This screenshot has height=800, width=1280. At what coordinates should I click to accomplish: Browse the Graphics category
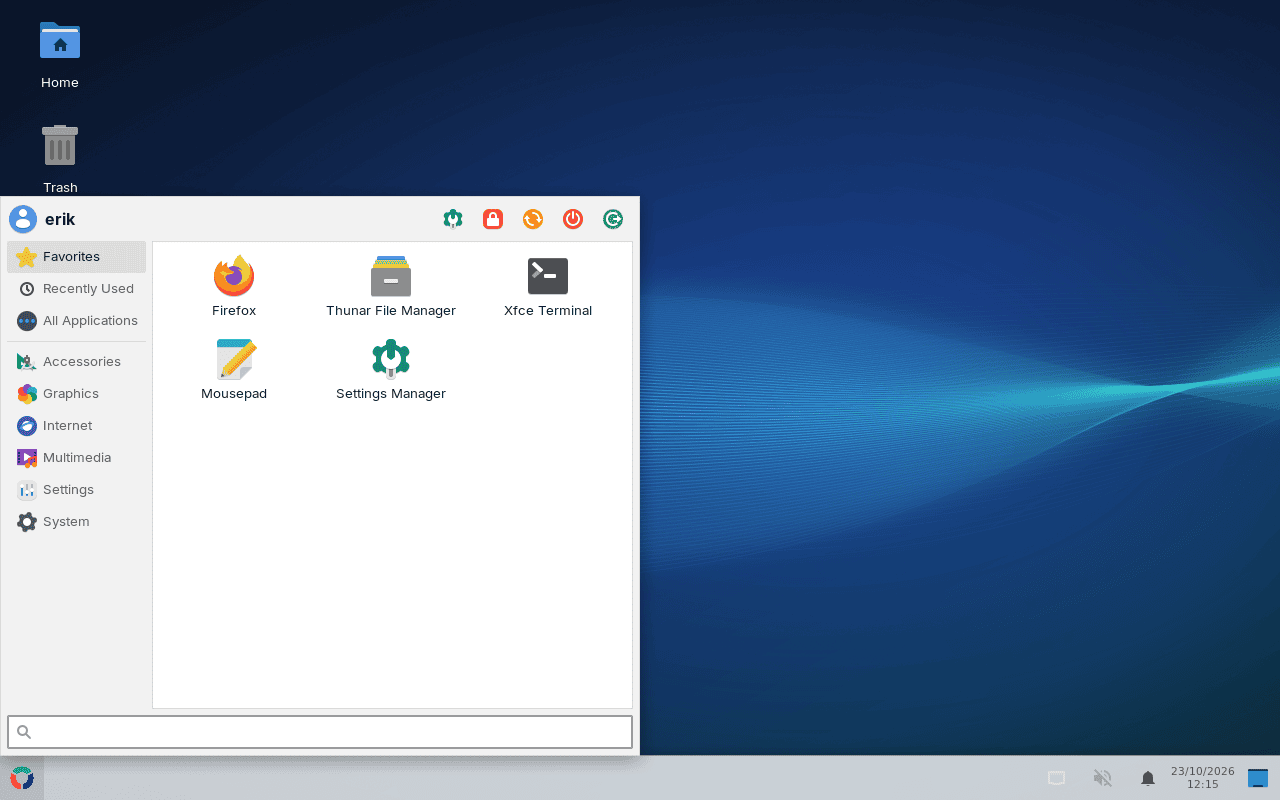tap(76, 394)
